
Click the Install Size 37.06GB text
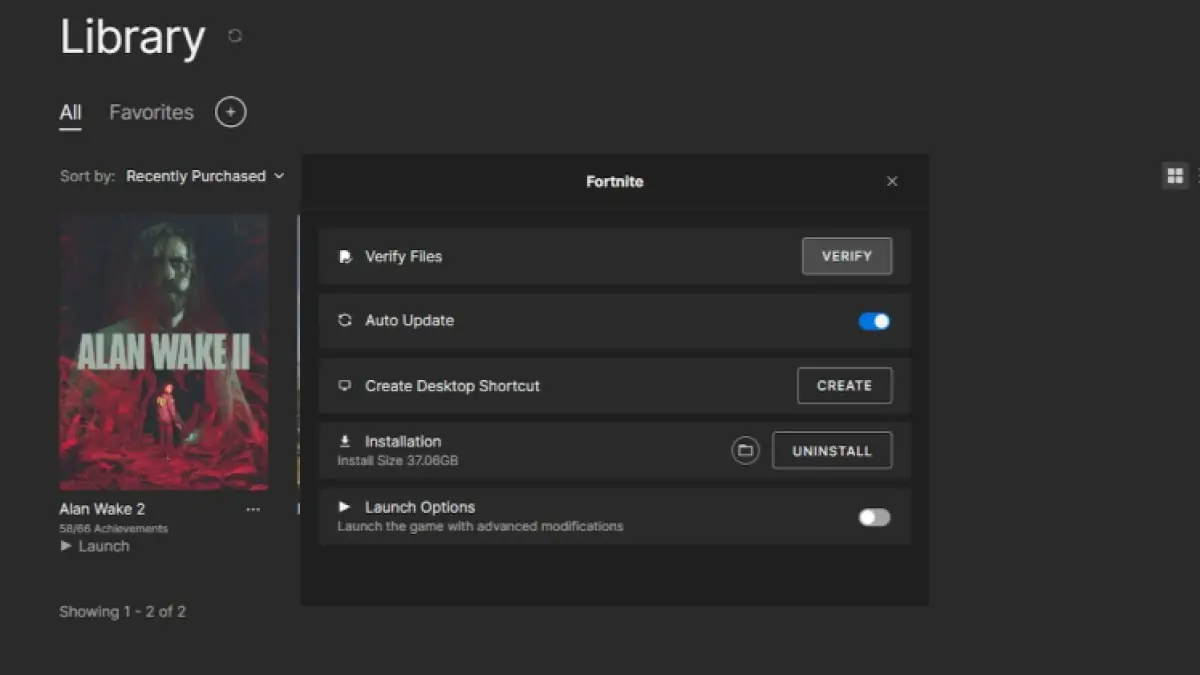click(397, 461)
